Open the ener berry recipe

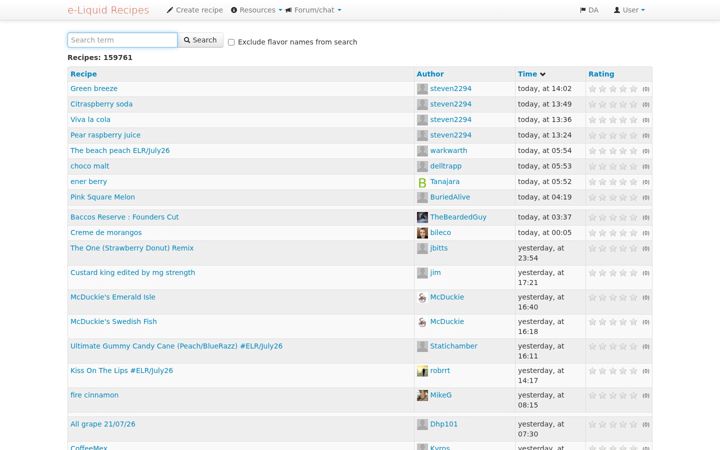click(x=89, y=181)
